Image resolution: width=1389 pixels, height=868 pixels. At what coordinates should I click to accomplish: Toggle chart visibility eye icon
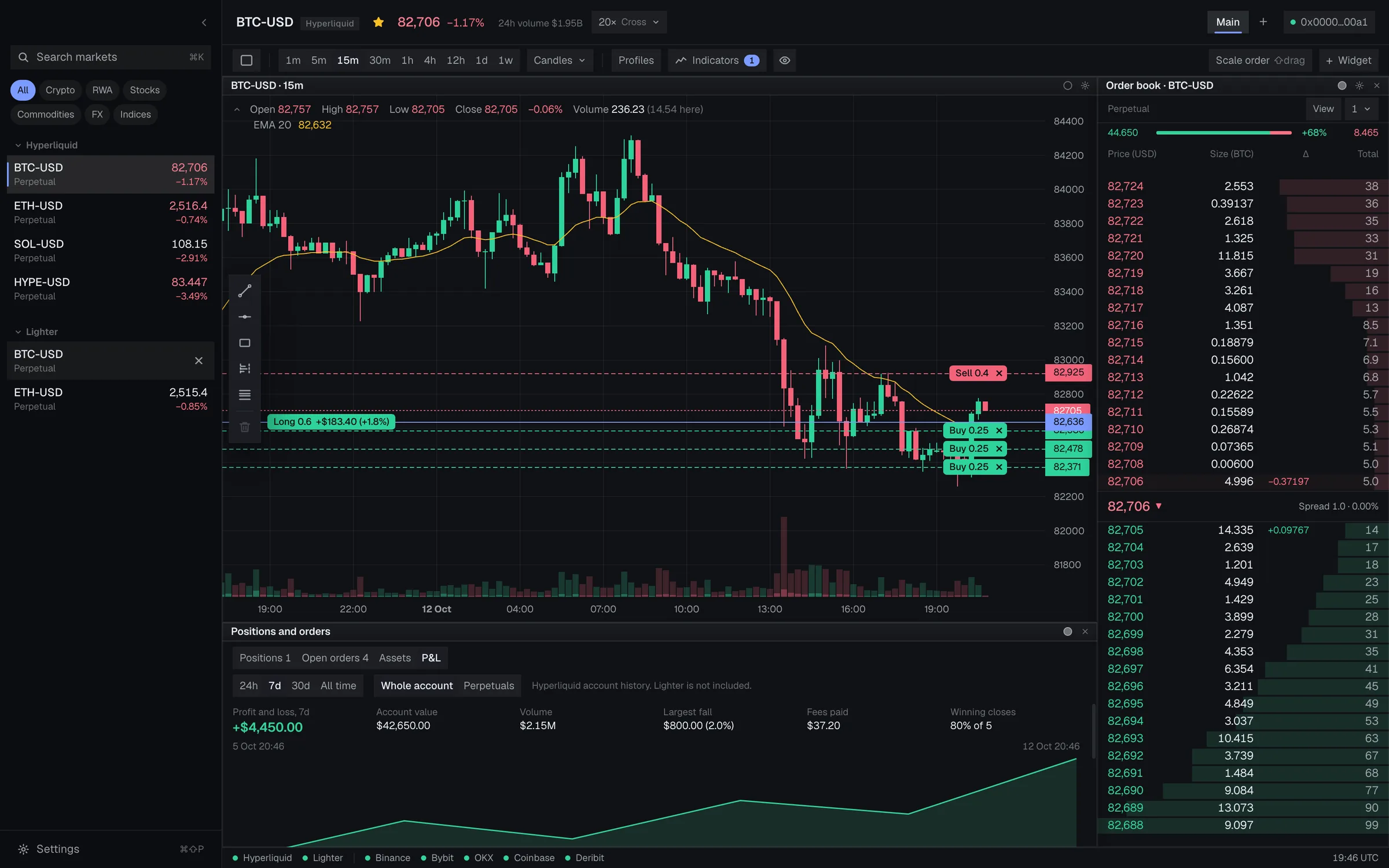click(785, 60)
